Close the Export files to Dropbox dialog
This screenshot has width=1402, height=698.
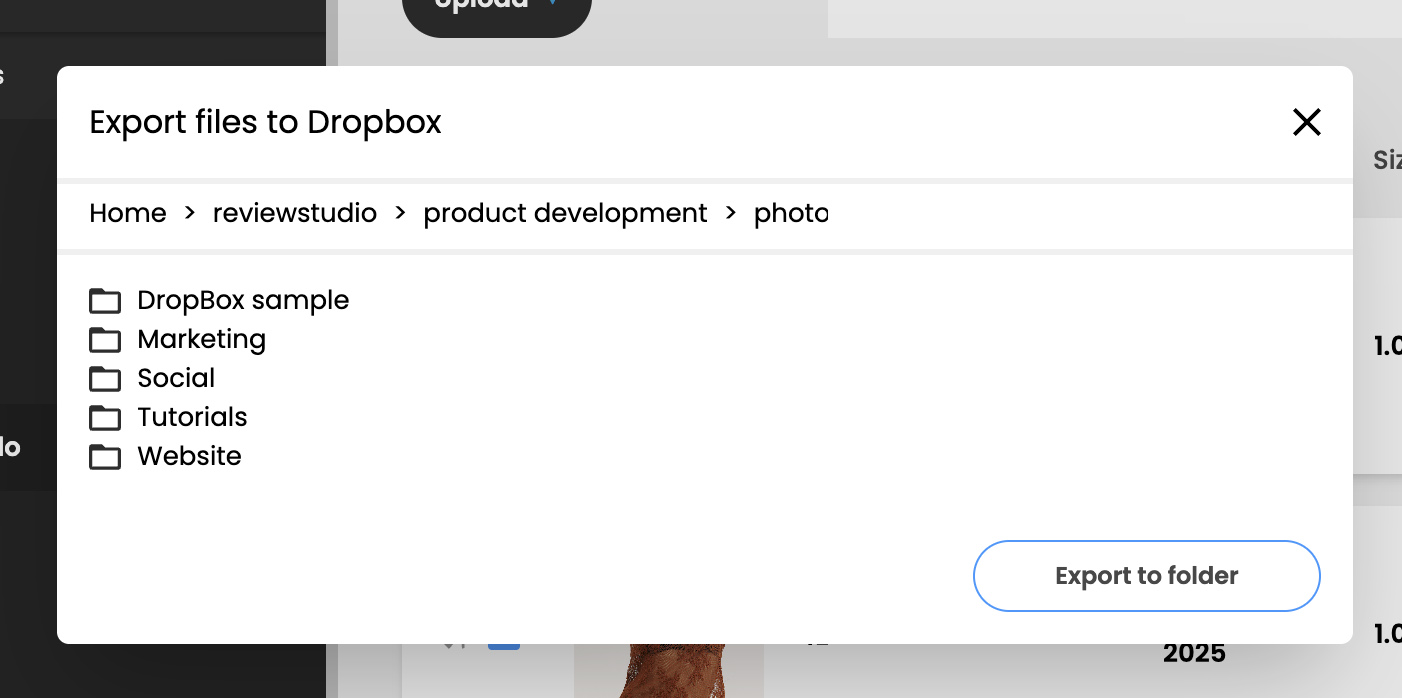1306,122
